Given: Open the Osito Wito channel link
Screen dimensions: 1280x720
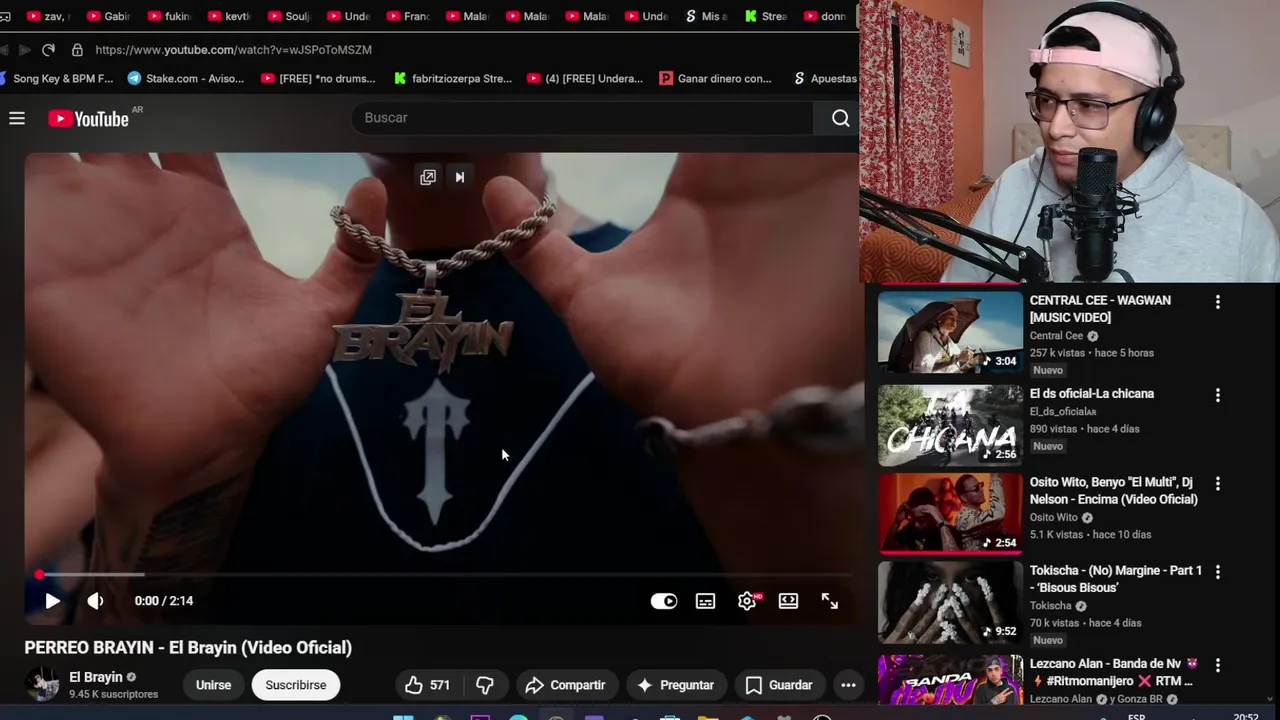Looking at the screenshot, I should 1054,518.
